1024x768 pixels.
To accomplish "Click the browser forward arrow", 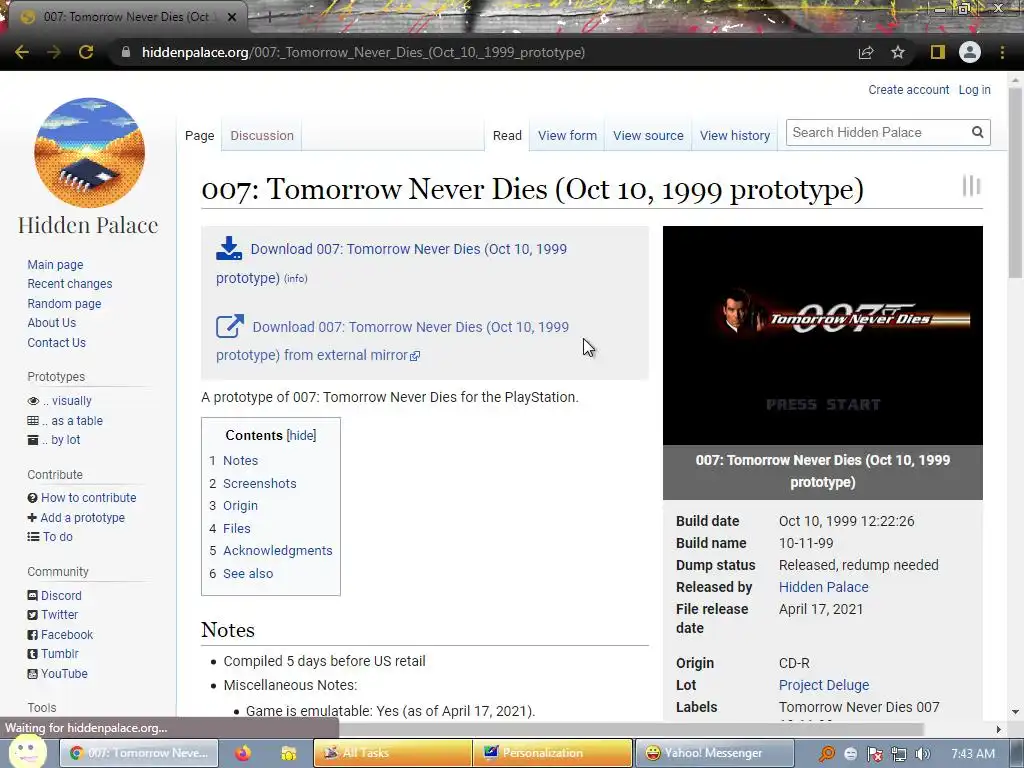I will click(x=54, y=52).
